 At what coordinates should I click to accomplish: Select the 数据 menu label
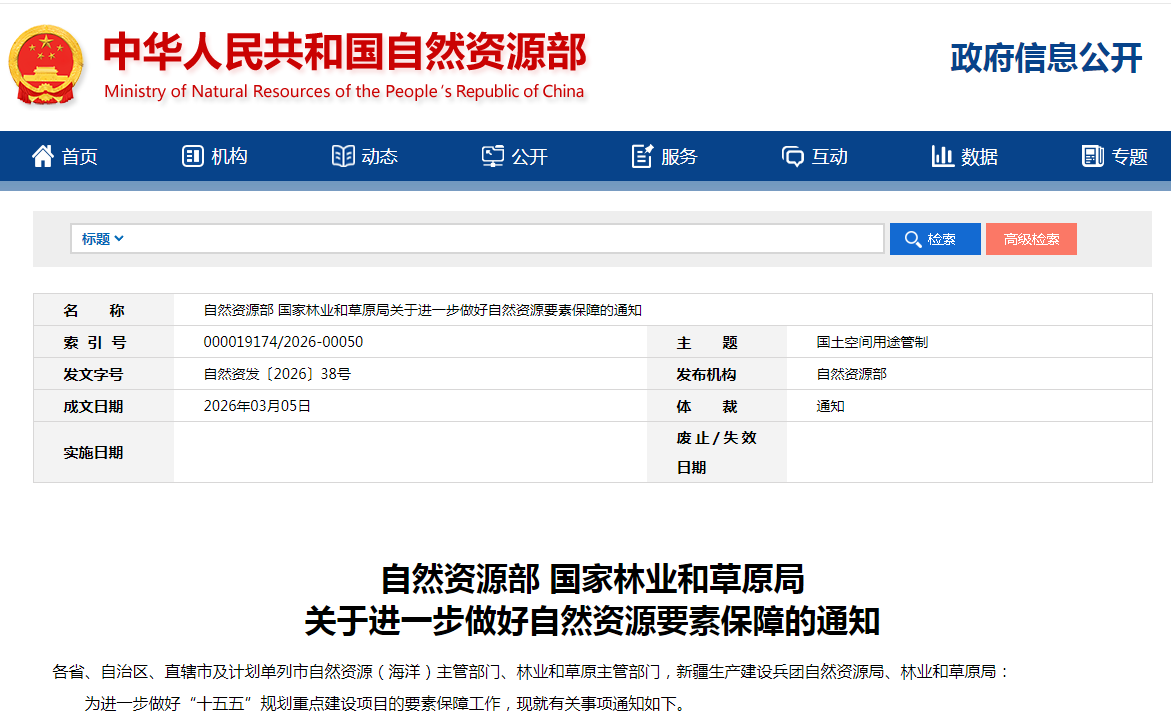click(979, 157)
